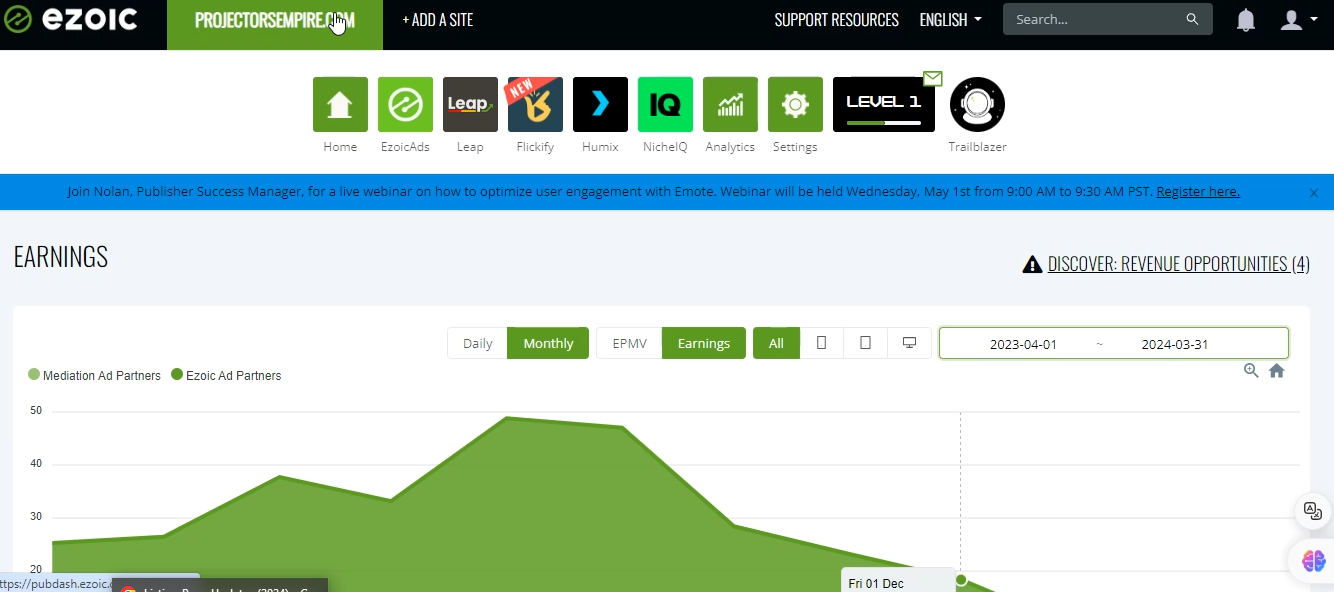Follow the Register here webinar link
Viewport: 1334px width, 592px height.
pyautogui.click(x=1198, y=192)
